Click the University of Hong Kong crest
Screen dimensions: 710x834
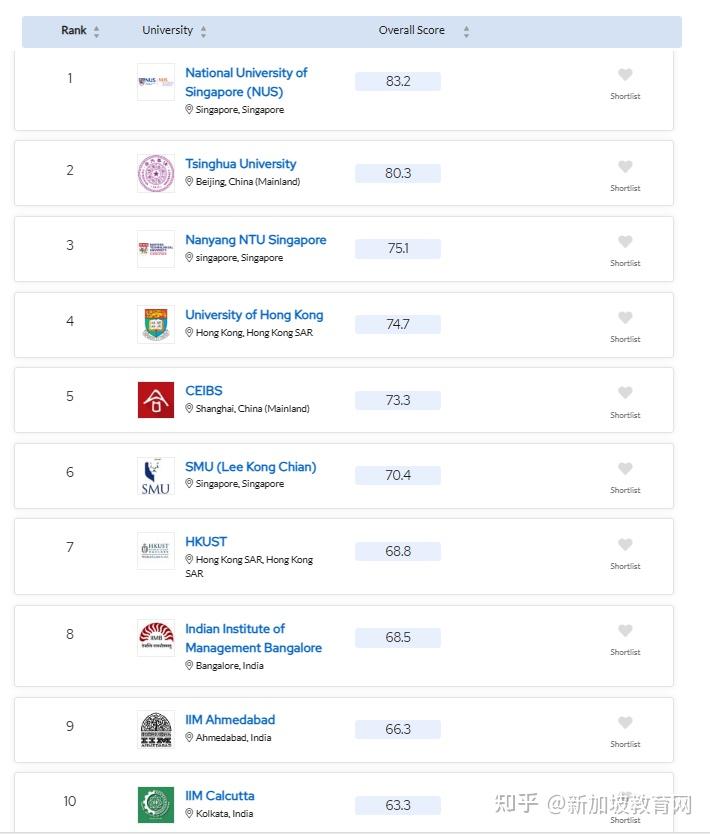coord(156,324)
